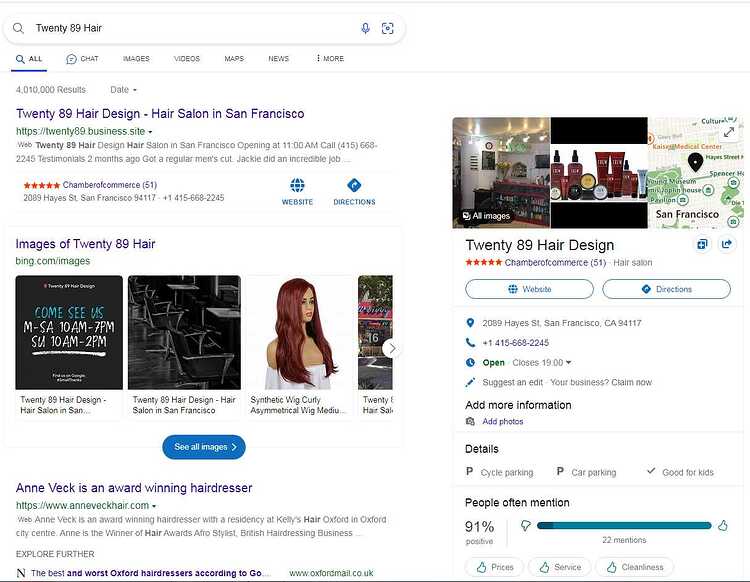The width and height of the screenshot is (750, 582).
Task: Open the San Francisco map thumbnail
Action: click(695, 173)
